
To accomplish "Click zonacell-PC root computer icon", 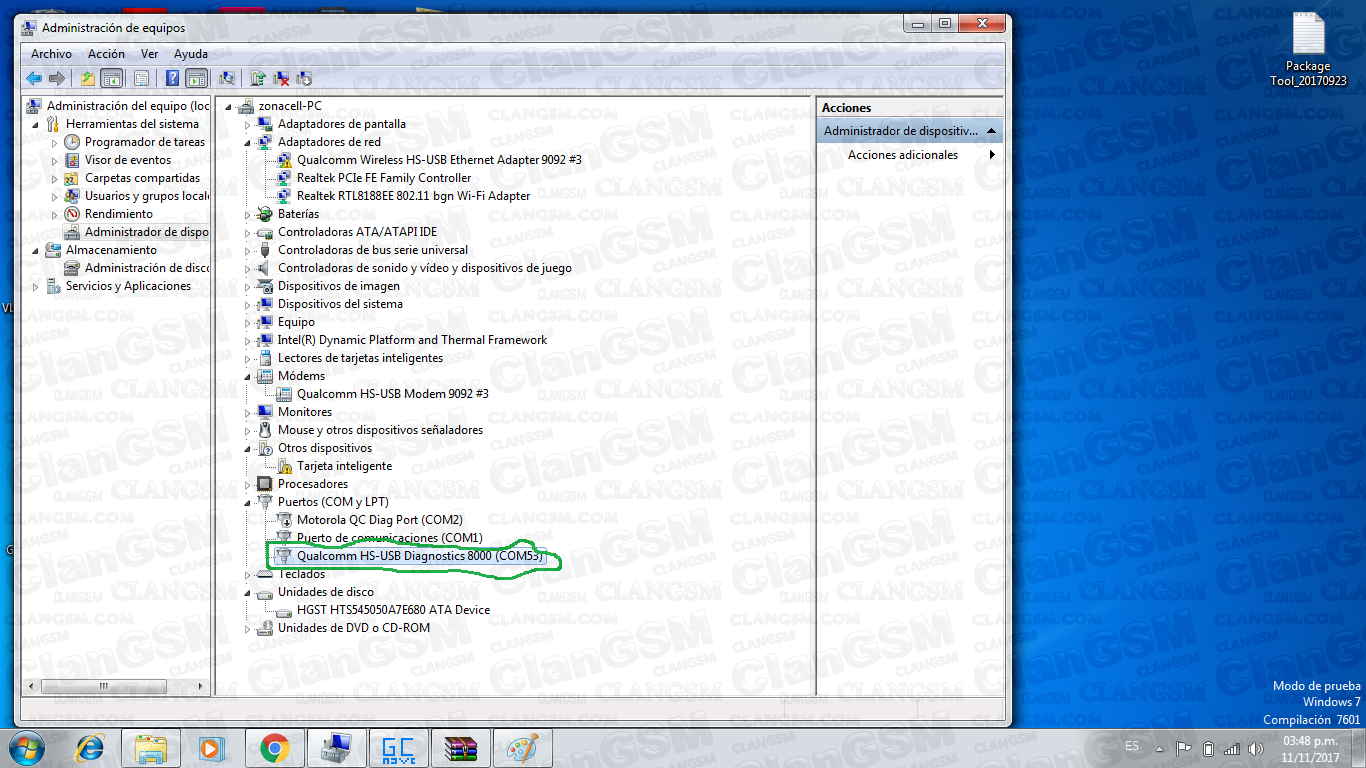I will (x=246, y=106).
